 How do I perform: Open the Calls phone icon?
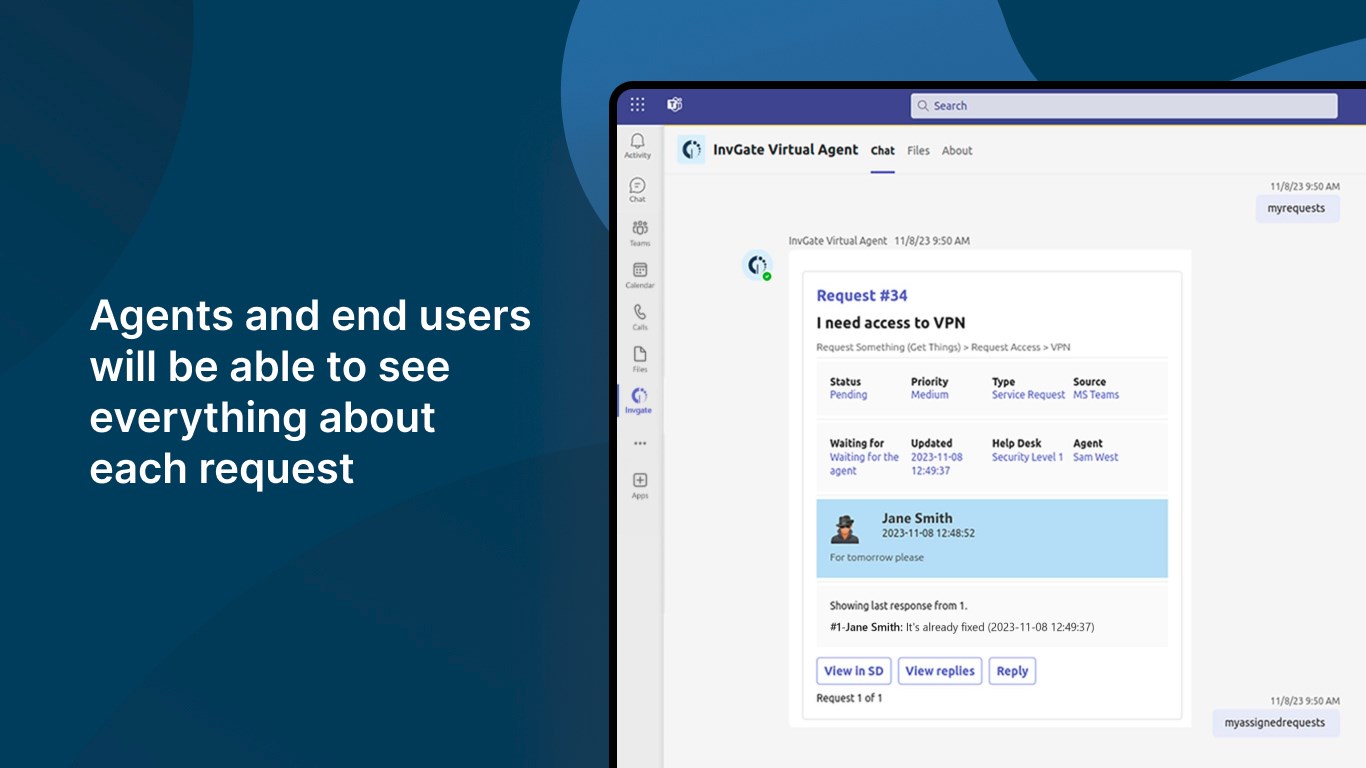(x=640, y=317)
